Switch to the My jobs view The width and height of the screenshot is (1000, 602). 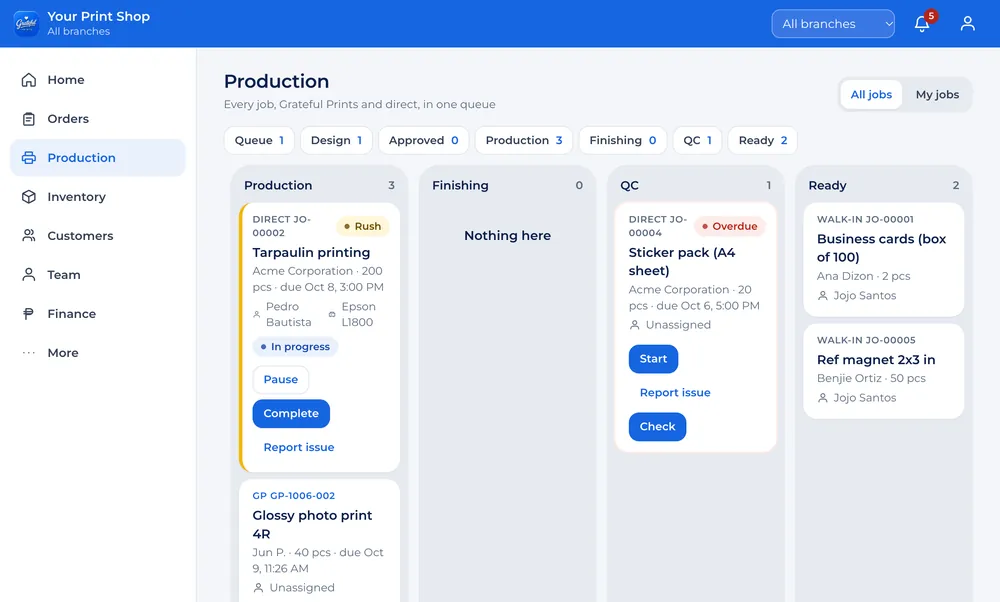coord(937,94)
